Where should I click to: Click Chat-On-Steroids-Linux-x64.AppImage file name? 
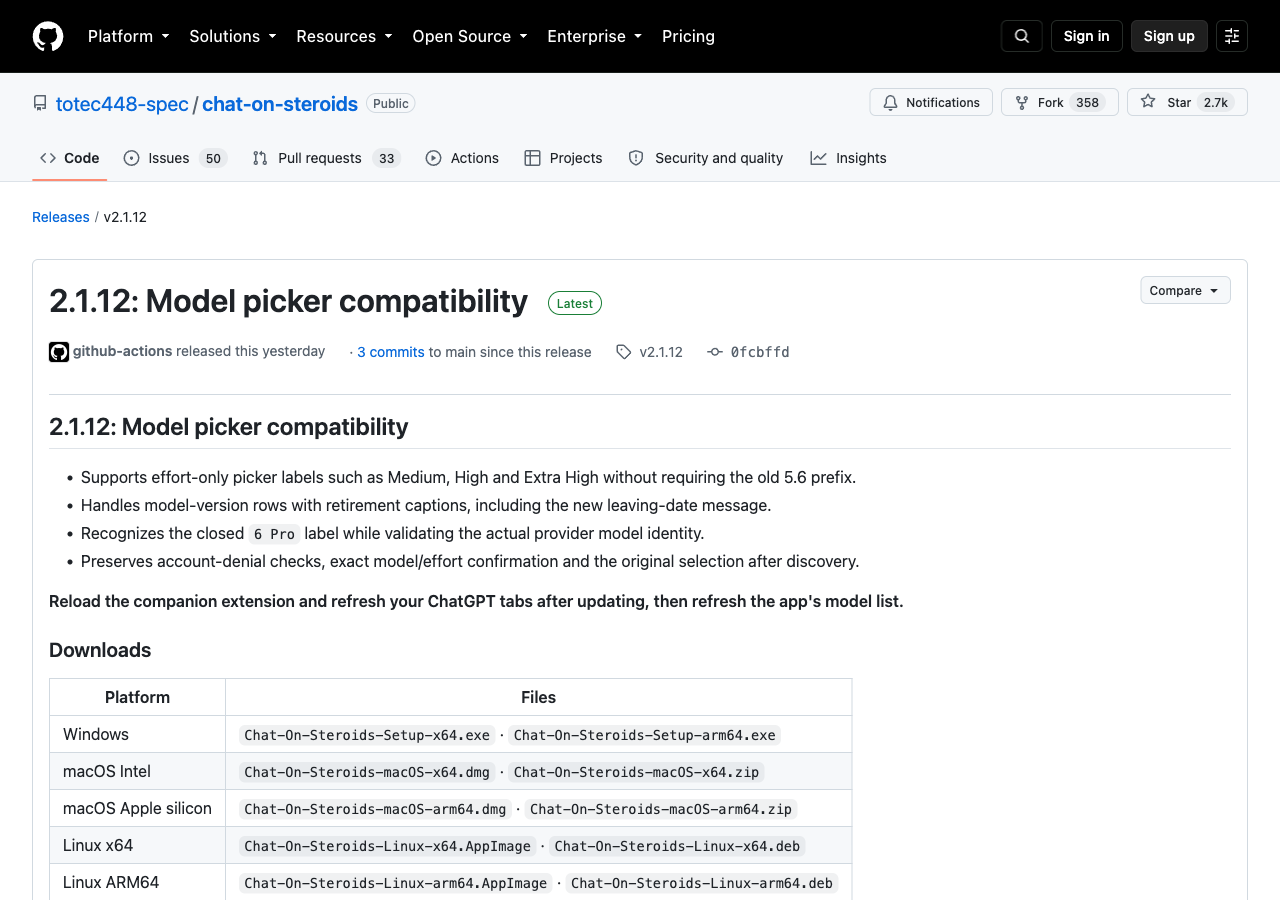pos(388,846)
